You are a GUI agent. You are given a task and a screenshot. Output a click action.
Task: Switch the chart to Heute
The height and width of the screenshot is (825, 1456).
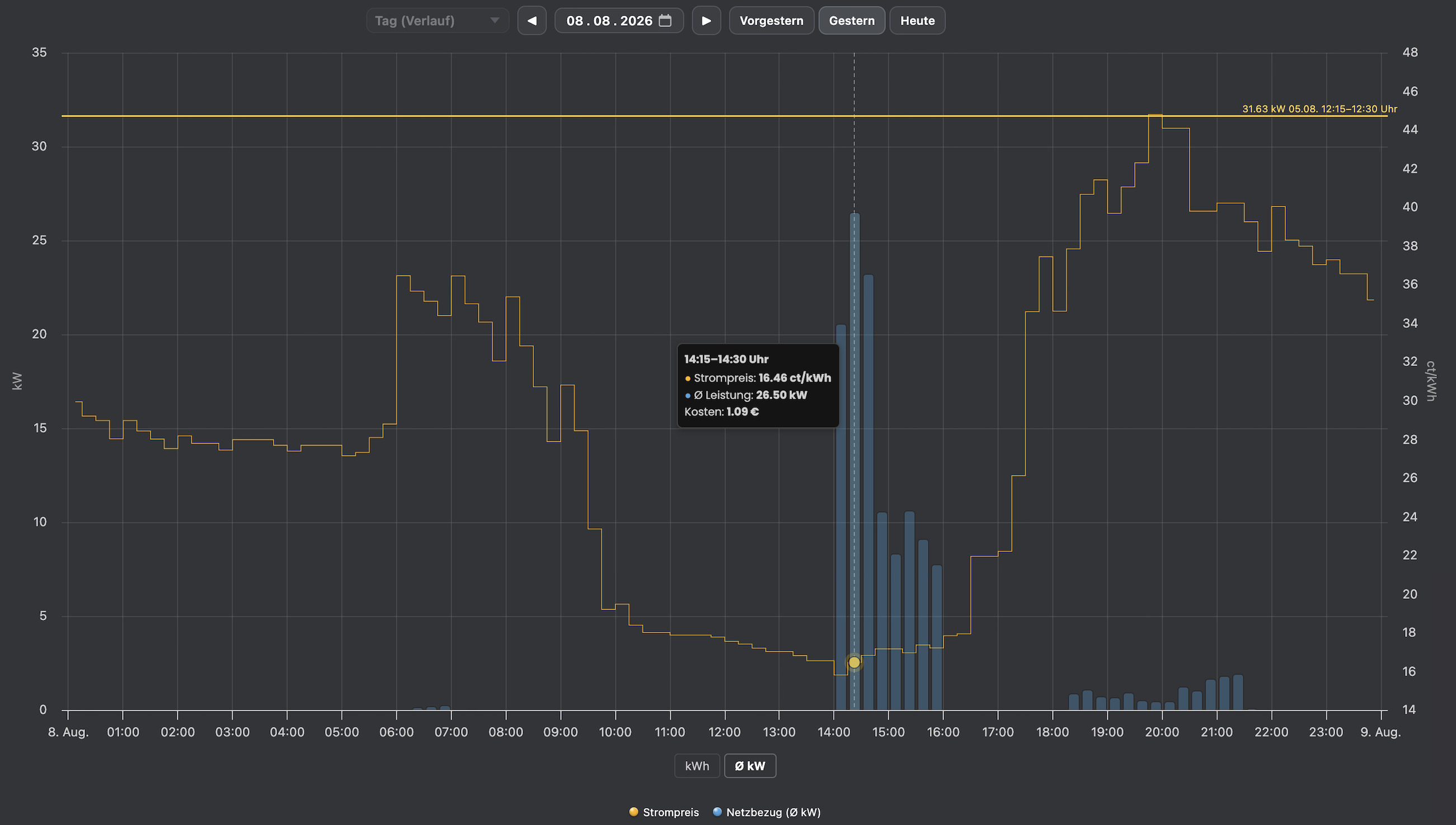tap(918, 21)
